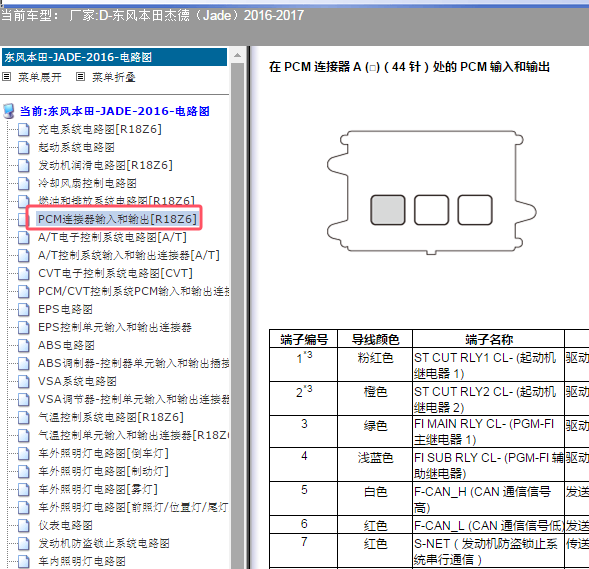Screen dimensions: 589x569
Task: Open CVT电子控制系统电路图[CVT] entry
Action: click(115, 273)
